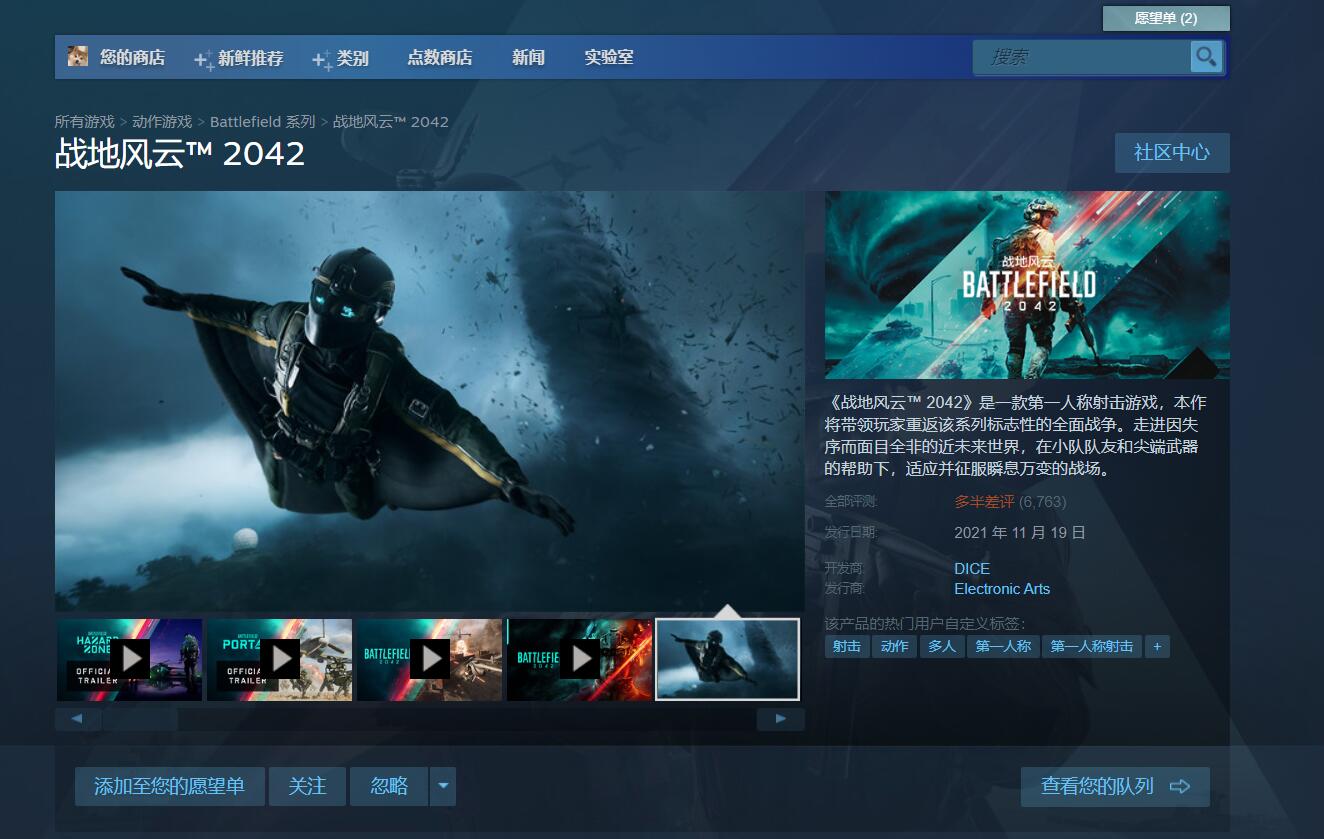The image size is (1324, 839).
Task: Open 类别 menu
Action: (352, 58)
